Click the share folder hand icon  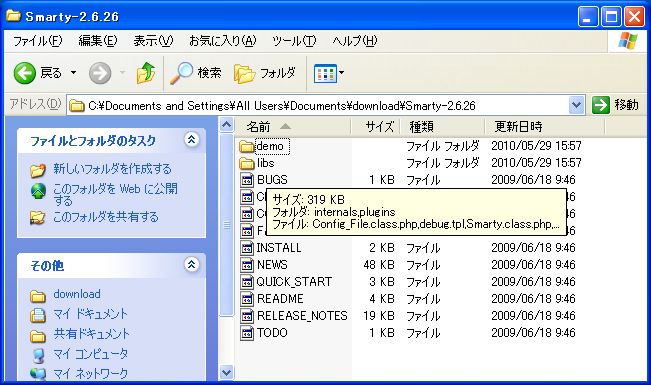click(x=37, y=218)
